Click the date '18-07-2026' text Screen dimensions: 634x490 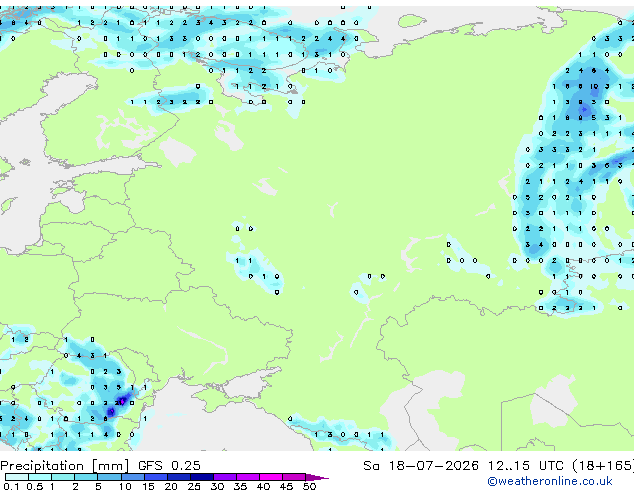click(x=434, y=466)
